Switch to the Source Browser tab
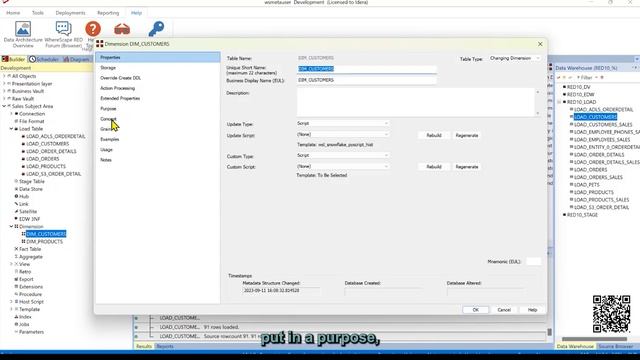Screen dimensions: 640x360 click(616, 346)
